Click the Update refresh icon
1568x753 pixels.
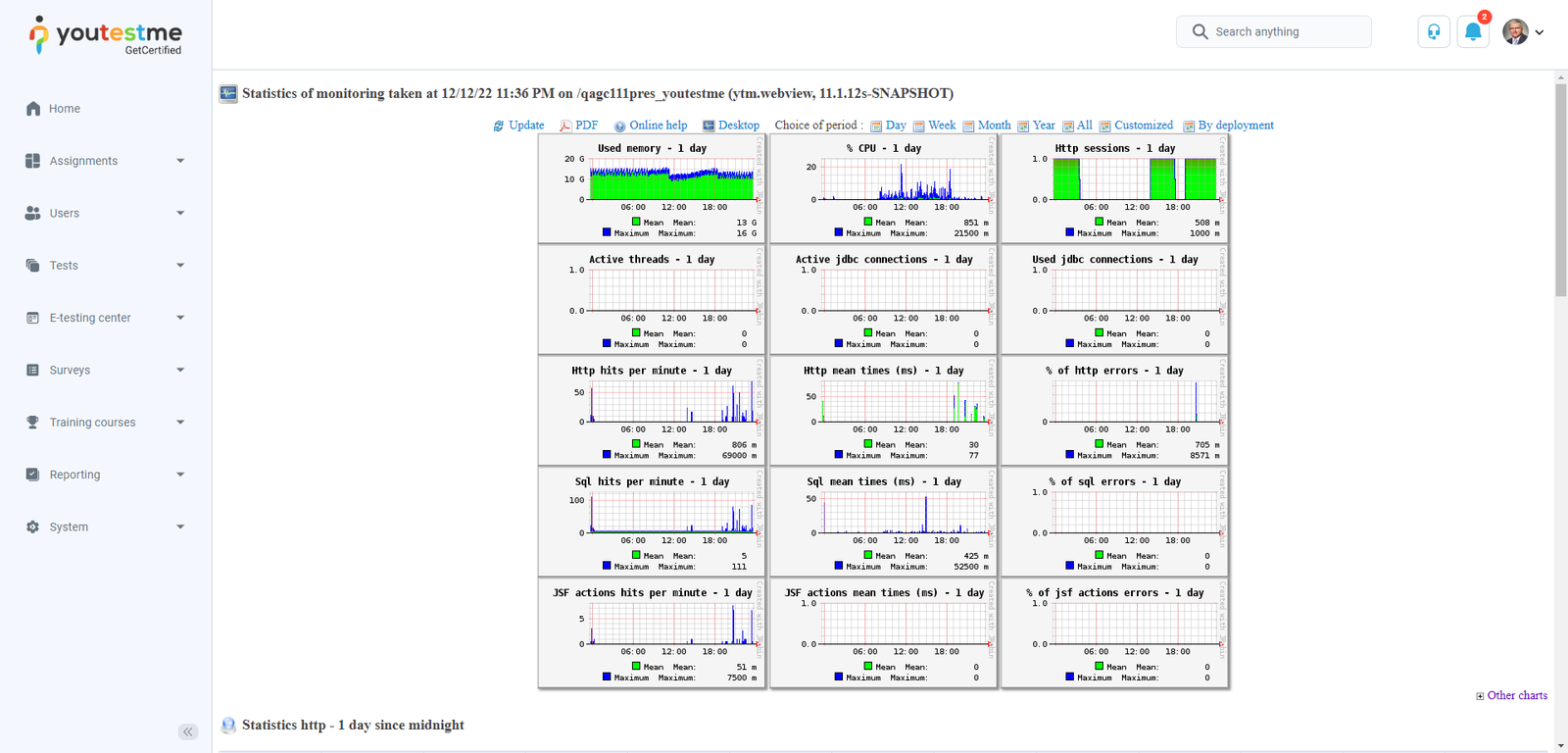(x=499, y=125)
